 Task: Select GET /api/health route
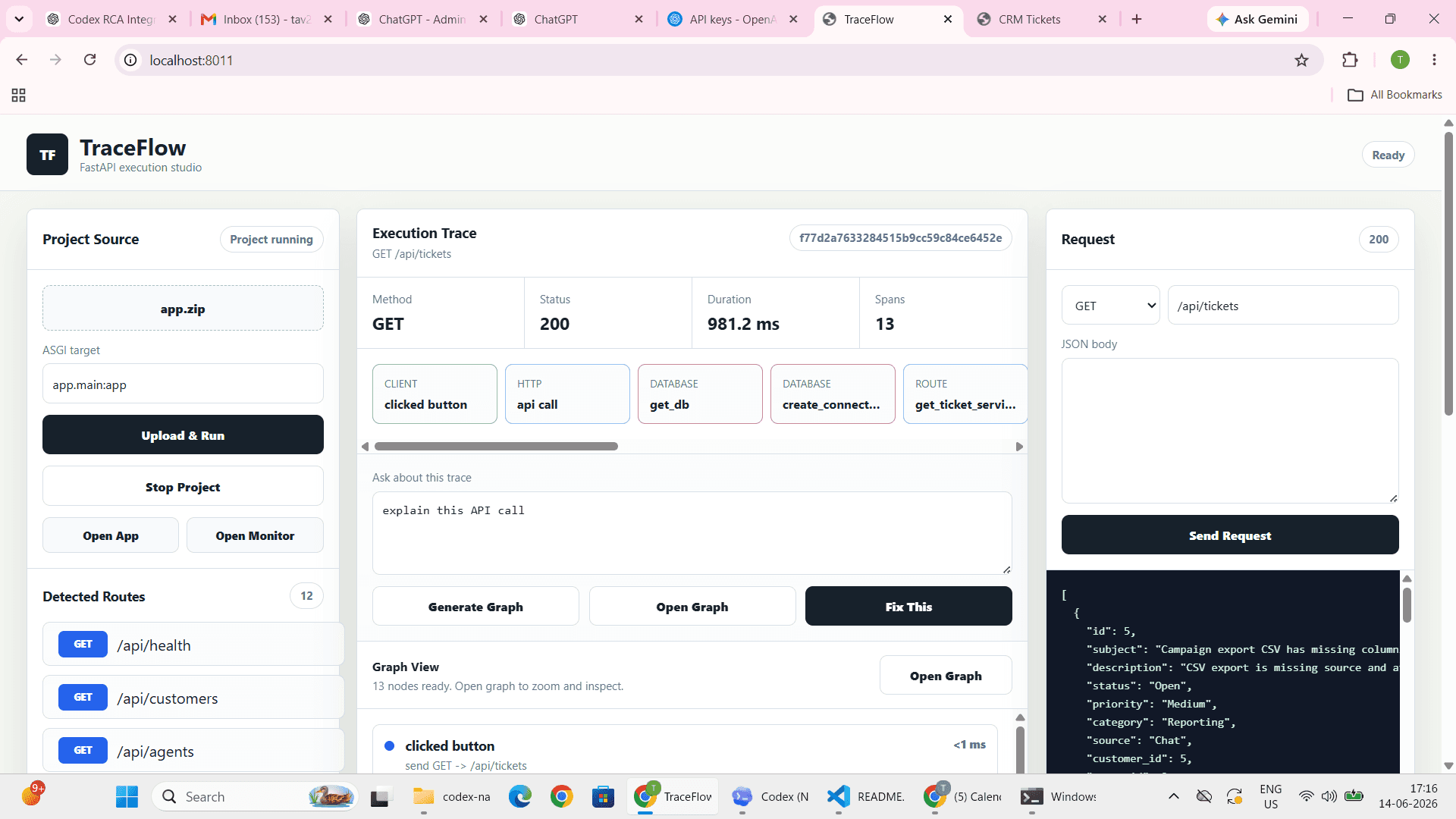click(193, 645)
